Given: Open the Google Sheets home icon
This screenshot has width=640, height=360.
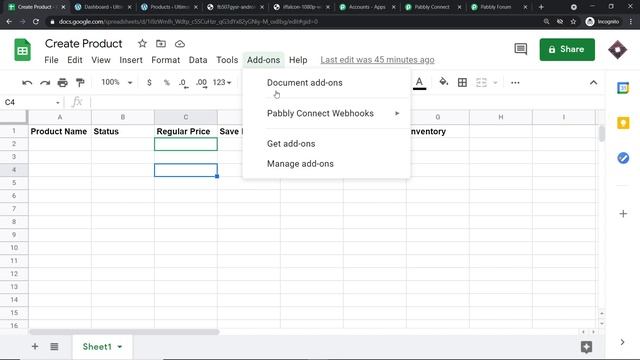Looking at the screenshot, I should point(22,50).
